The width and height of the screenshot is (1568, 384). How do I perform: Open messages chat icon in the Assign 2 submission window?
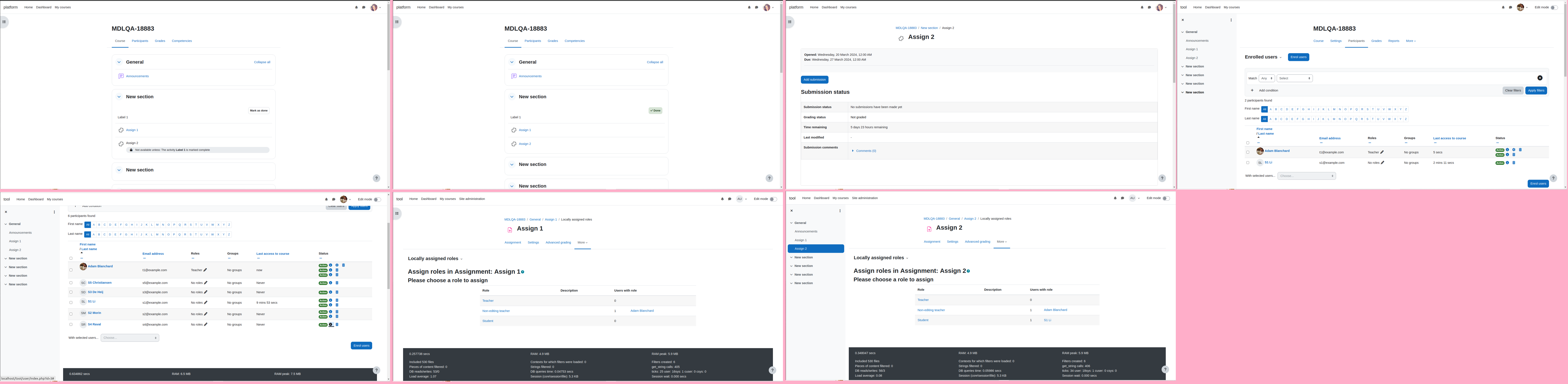(1149, 7)
